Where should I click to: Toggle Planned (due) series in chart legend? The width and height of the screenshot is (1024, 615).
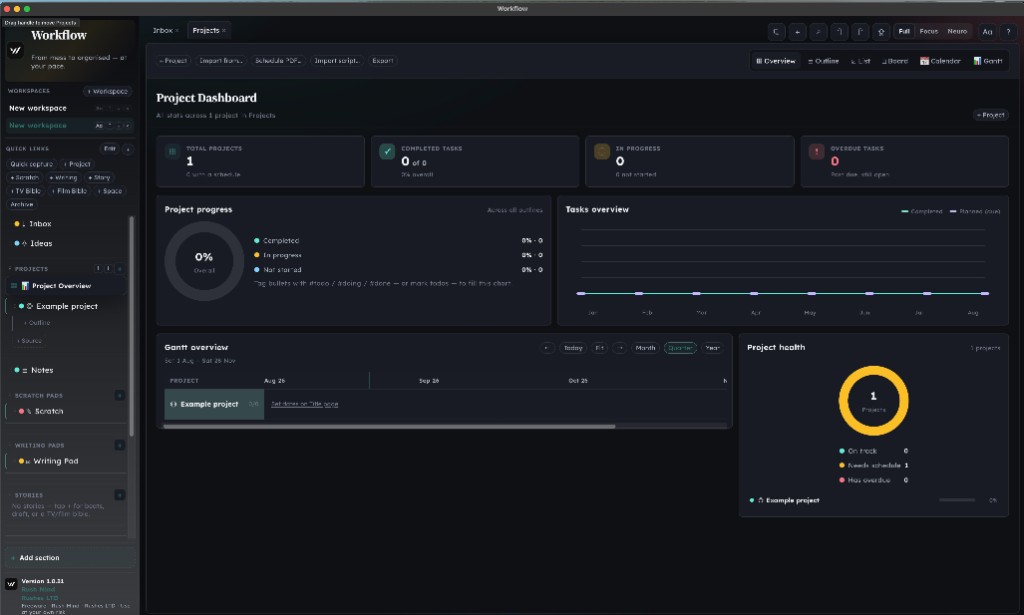point(975,212)
